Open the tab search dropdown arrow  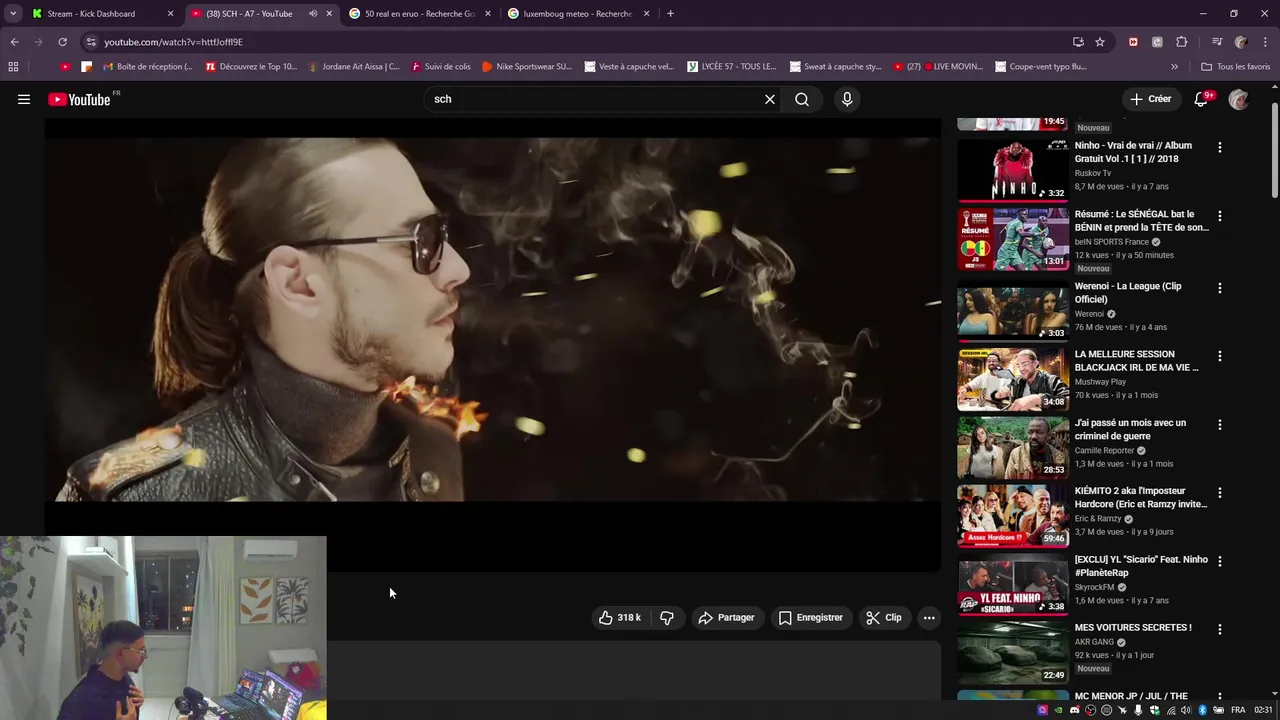13,14
